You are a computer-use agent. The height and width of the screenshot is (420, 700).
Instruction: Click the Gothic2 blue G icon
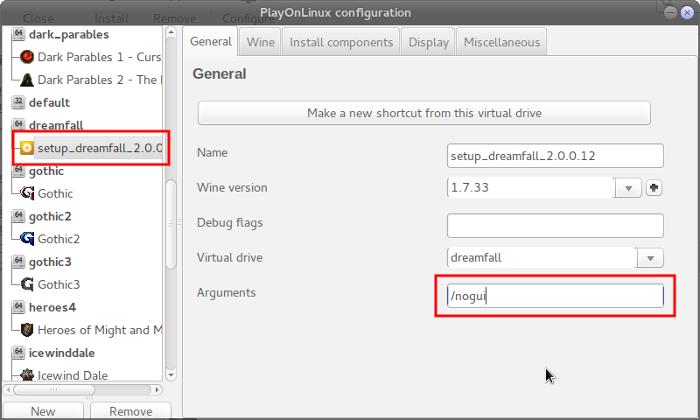27,238
